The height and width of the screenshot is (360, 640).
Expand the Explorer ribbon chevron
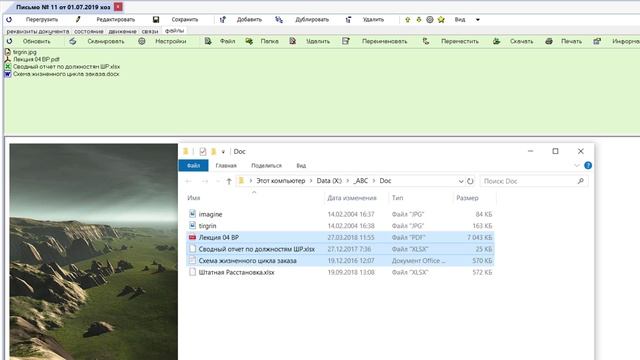click(577, 165)
